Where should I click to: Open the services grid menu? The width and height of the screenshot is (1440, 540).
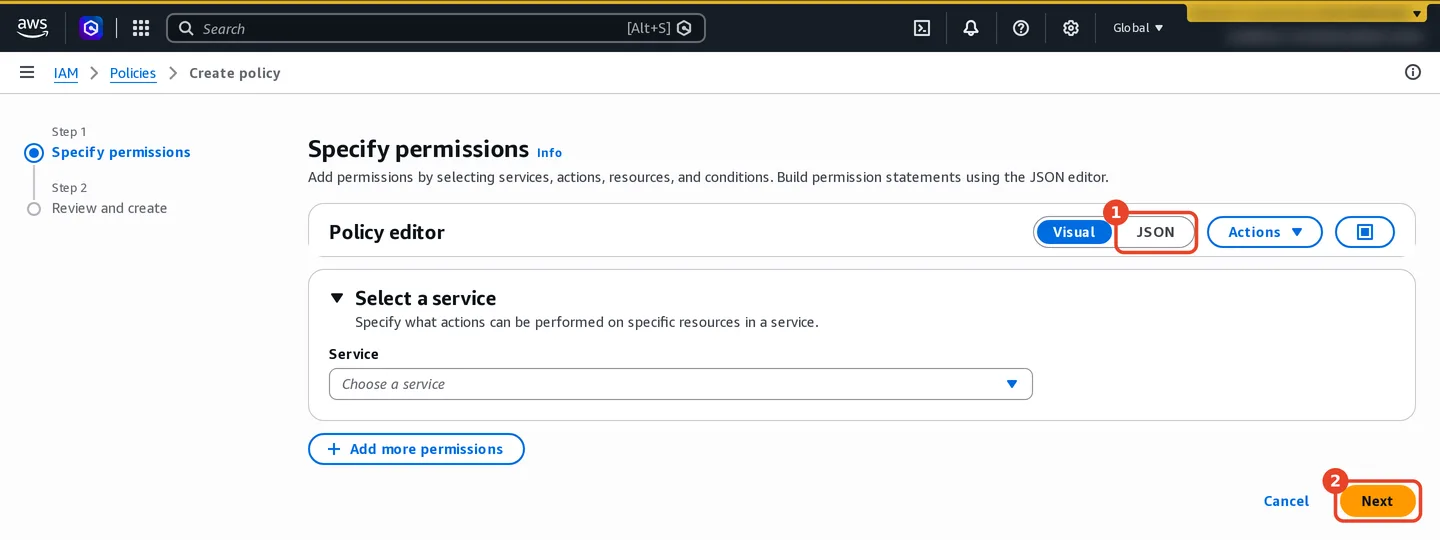[x=141, y=28]
